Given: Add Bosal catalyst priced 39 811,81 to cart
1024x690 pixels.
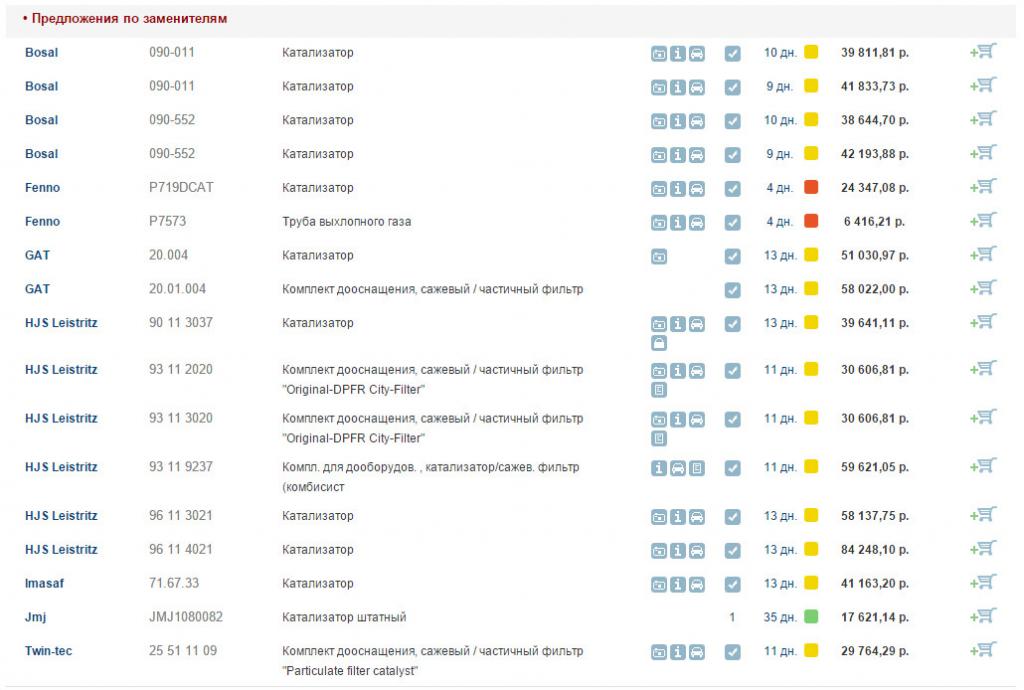Looking at the screenshot, I should click(x=983, y=52).
